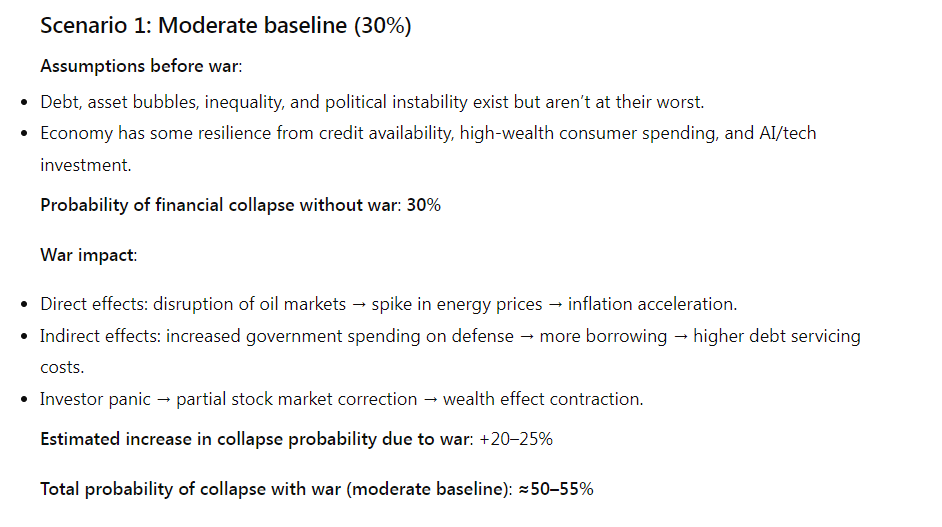Click the words "inflation acceleration"
942x527 pixels.
[650, 304]
